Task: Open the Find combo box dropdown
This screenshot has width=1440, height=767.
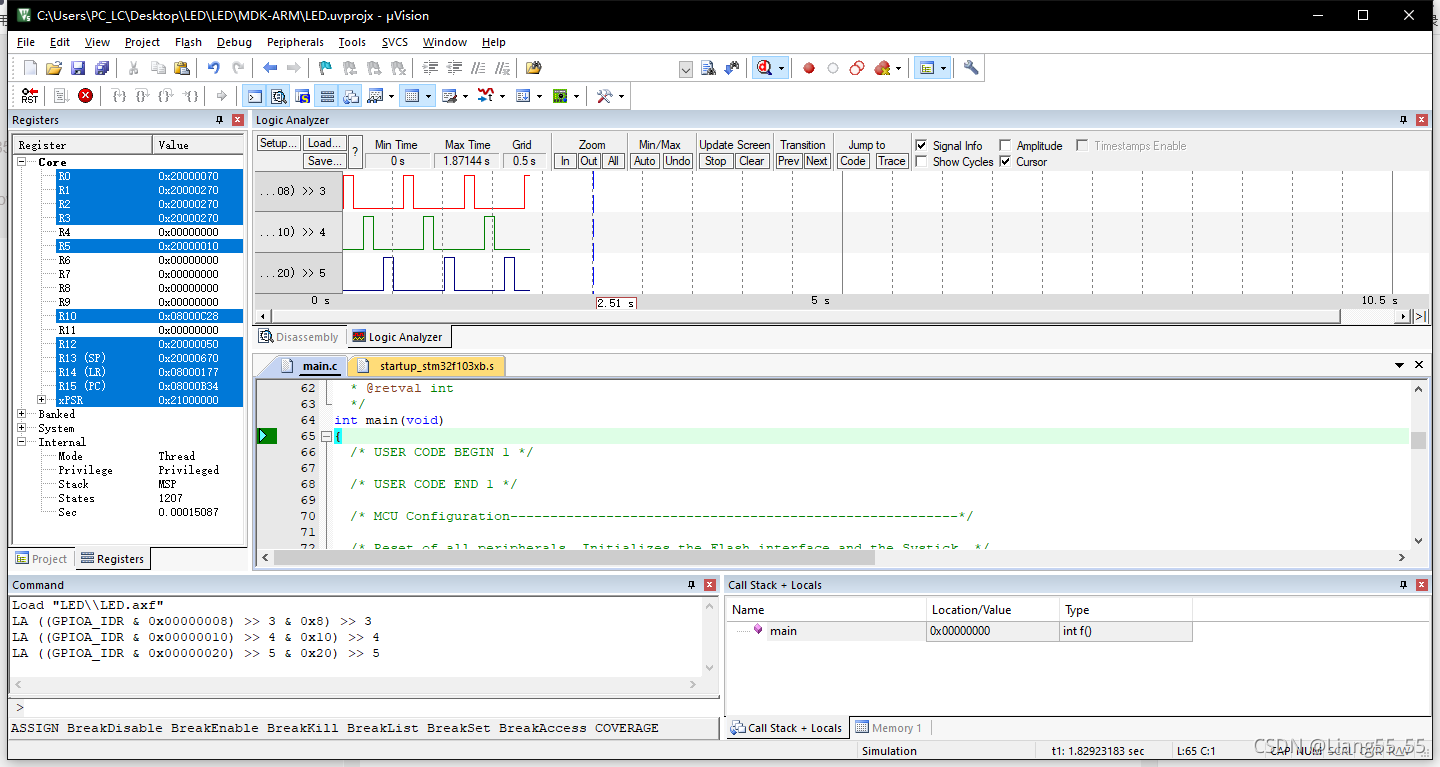Action: tap(686, 69)
